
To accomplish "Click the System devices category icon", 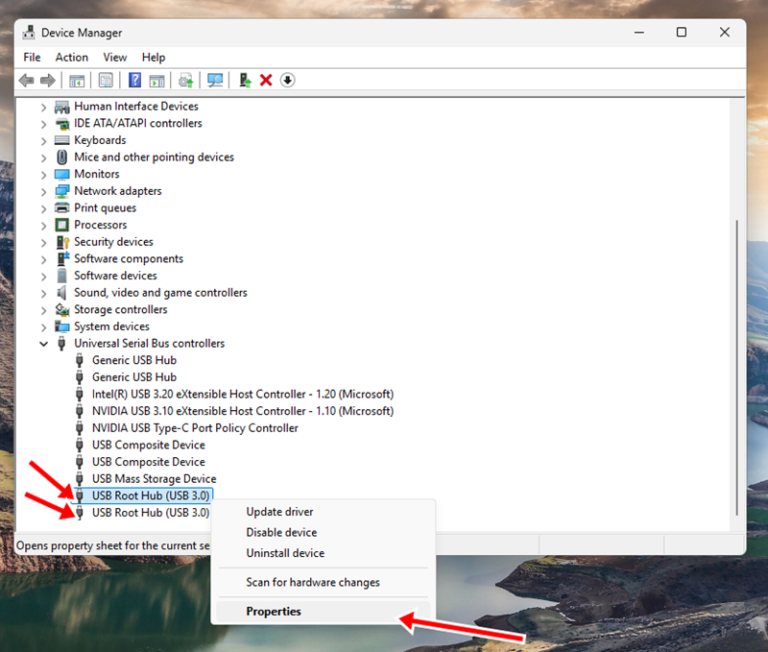I will 62,326.
